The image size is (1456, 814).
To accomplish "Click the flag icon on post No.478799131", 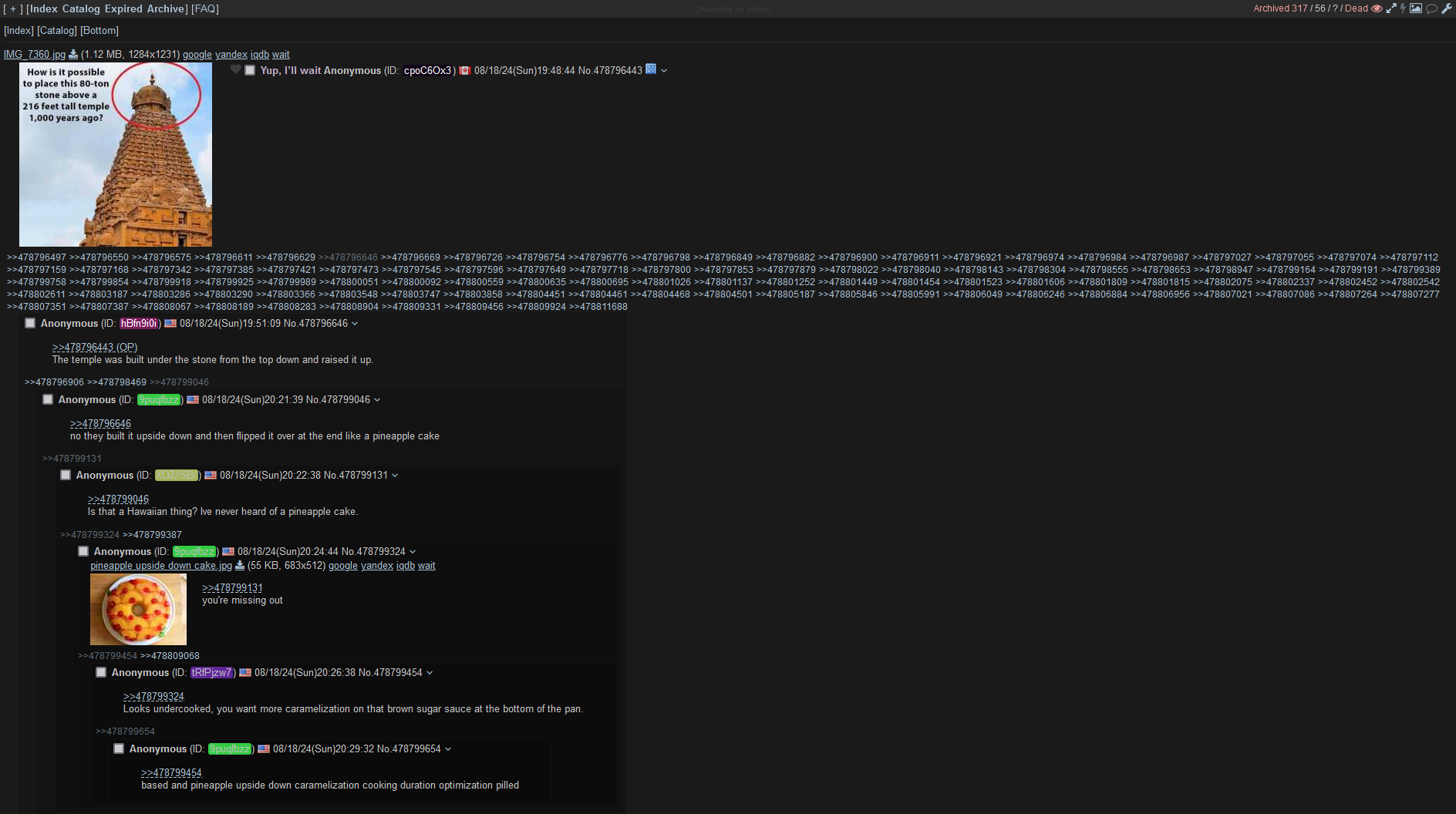I will click(x=211, y=475).
